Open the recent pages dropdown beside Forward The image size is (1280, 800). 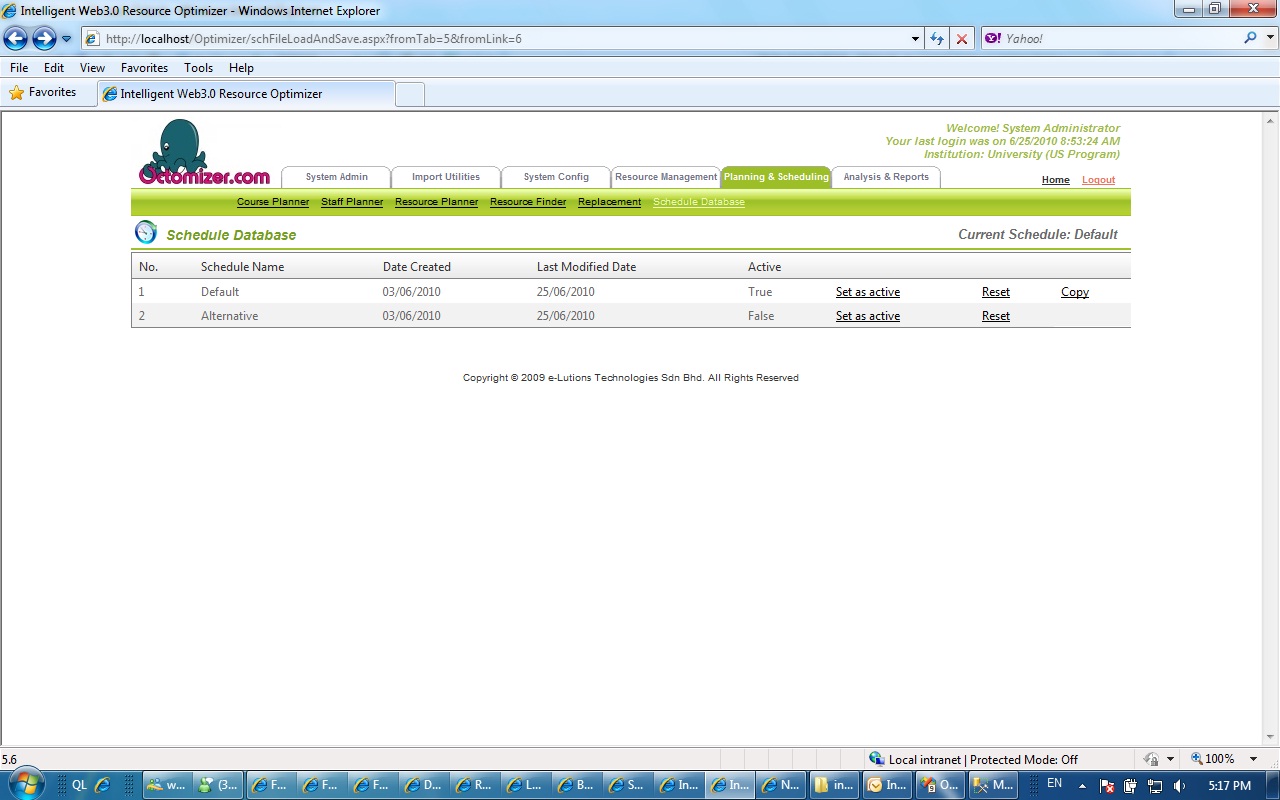click(67, 39)
